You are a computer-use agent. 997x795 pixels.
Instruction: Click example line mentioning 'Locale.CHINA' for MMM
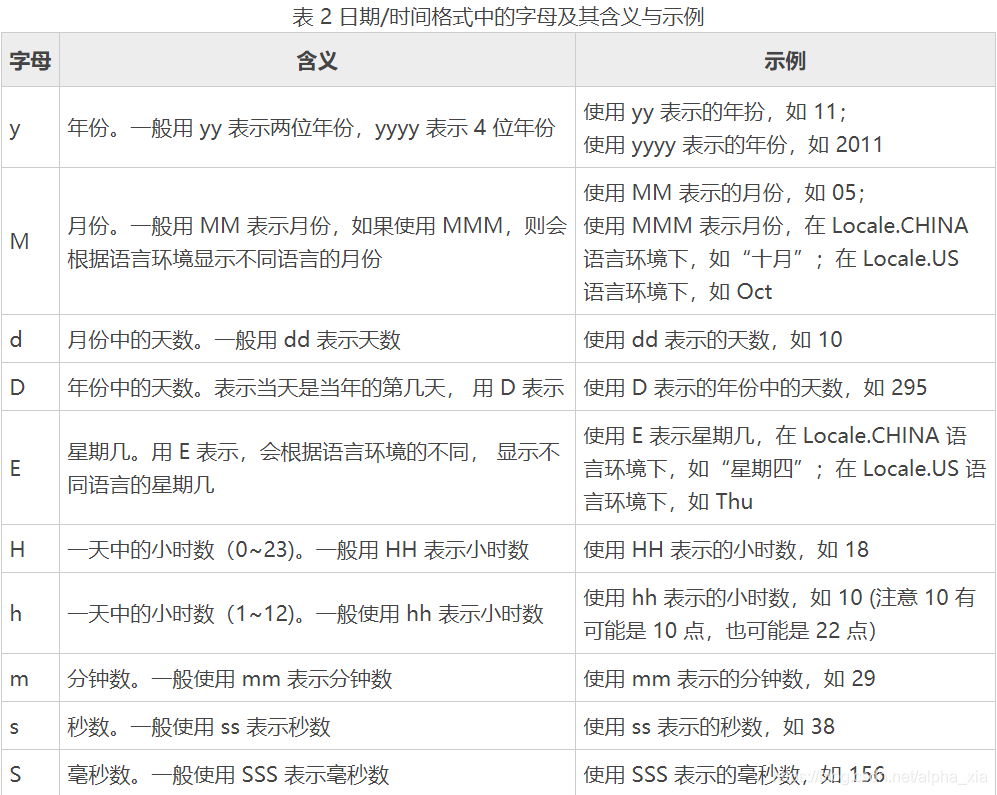[776, 225]
